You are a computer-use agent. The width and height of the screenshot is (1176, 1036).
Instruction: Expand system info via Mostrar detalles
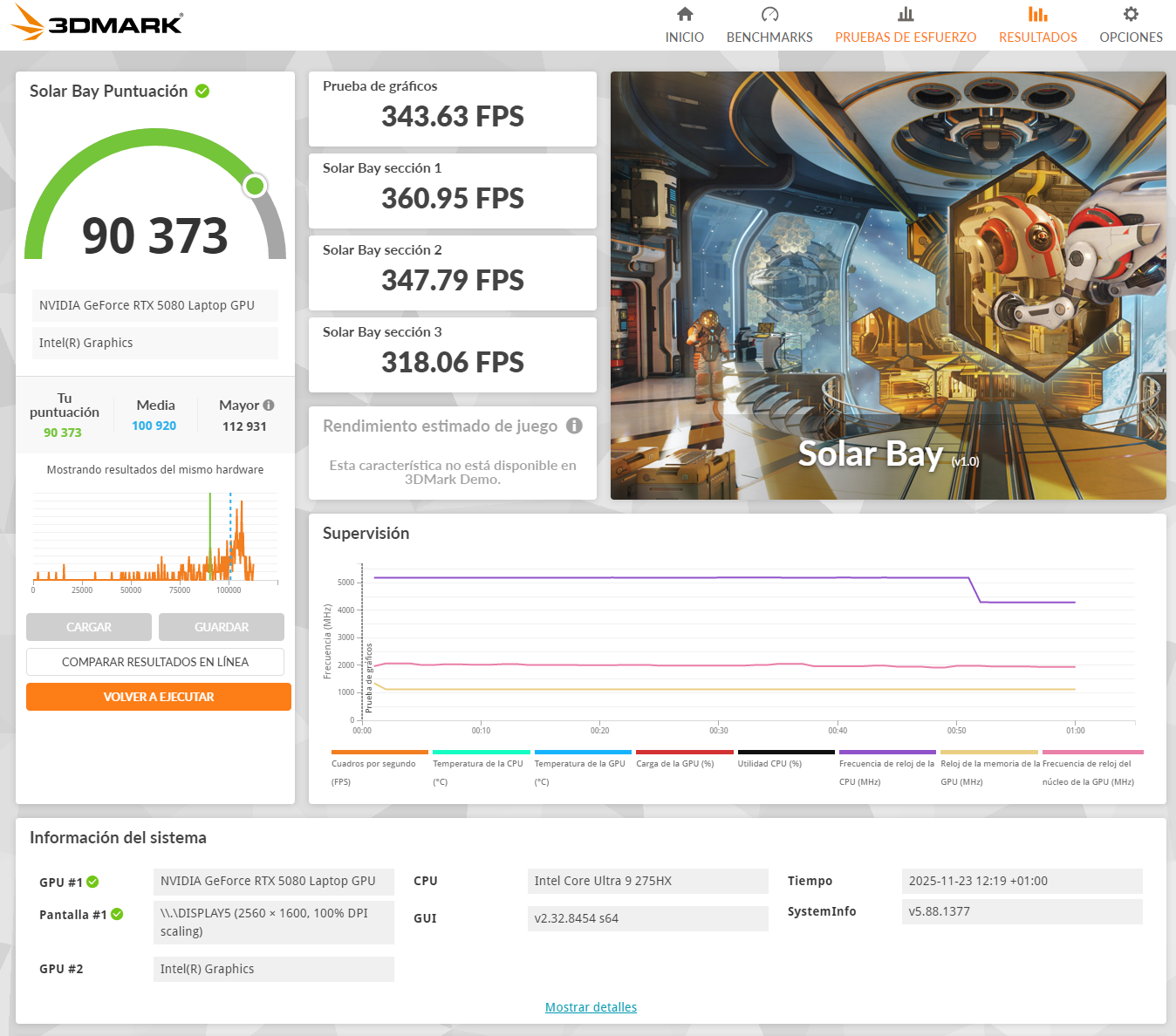click(x=591, y=1007)
